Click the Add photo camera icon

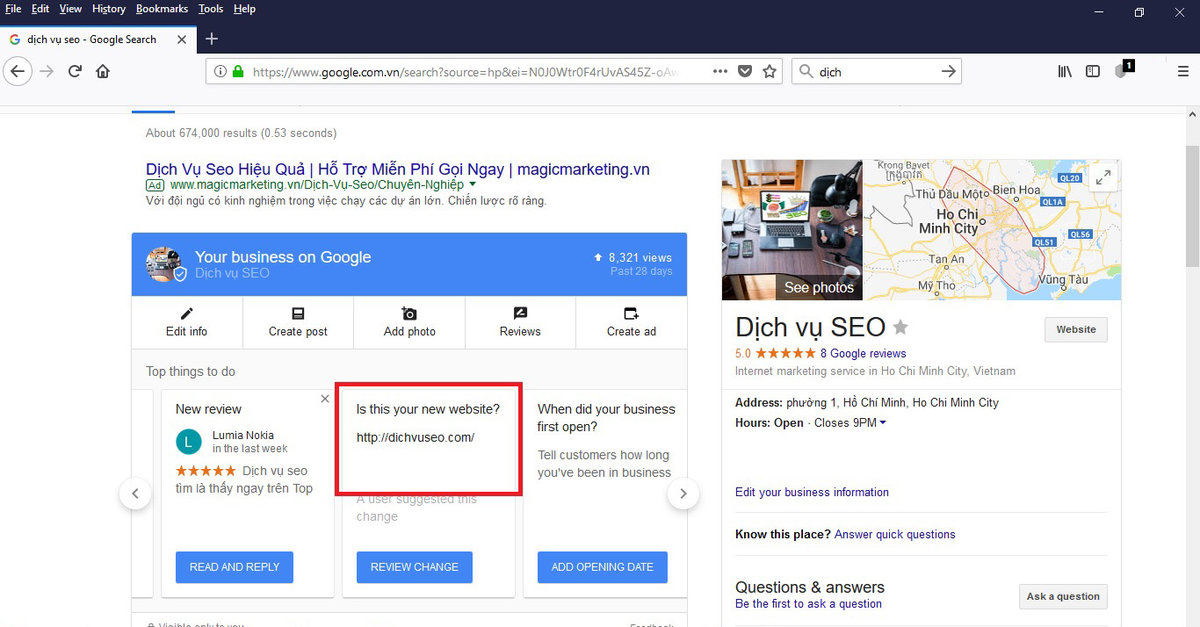pos(409,314)
